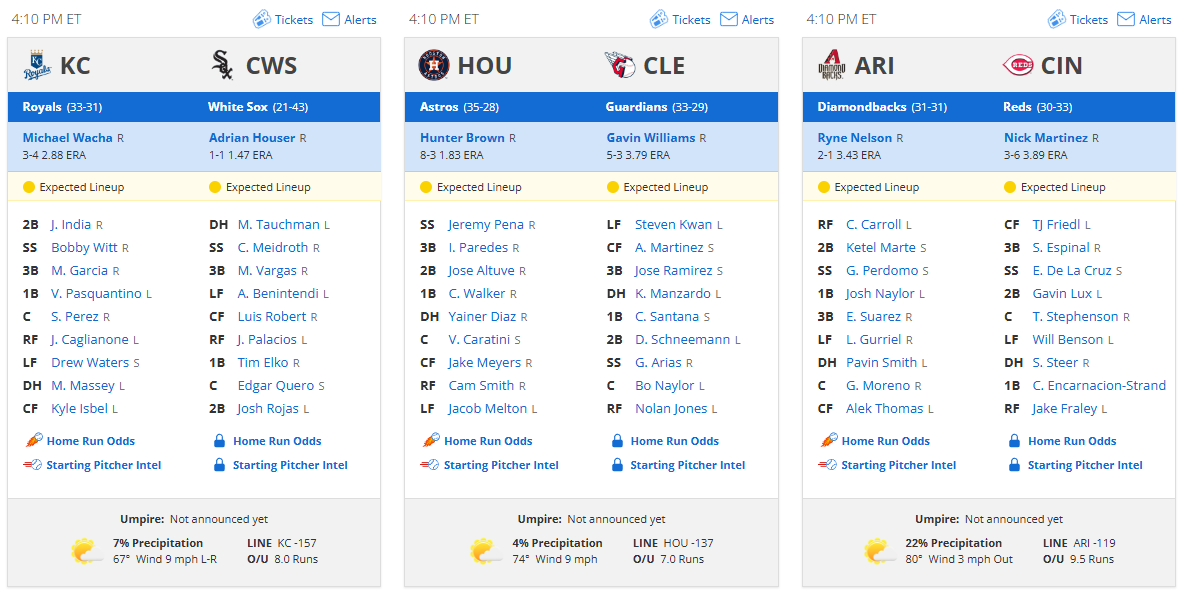Viewport: 1187px width, 596px height.
Task: Select Bobby Witt in Royals lineup
Action: (84, 248)
